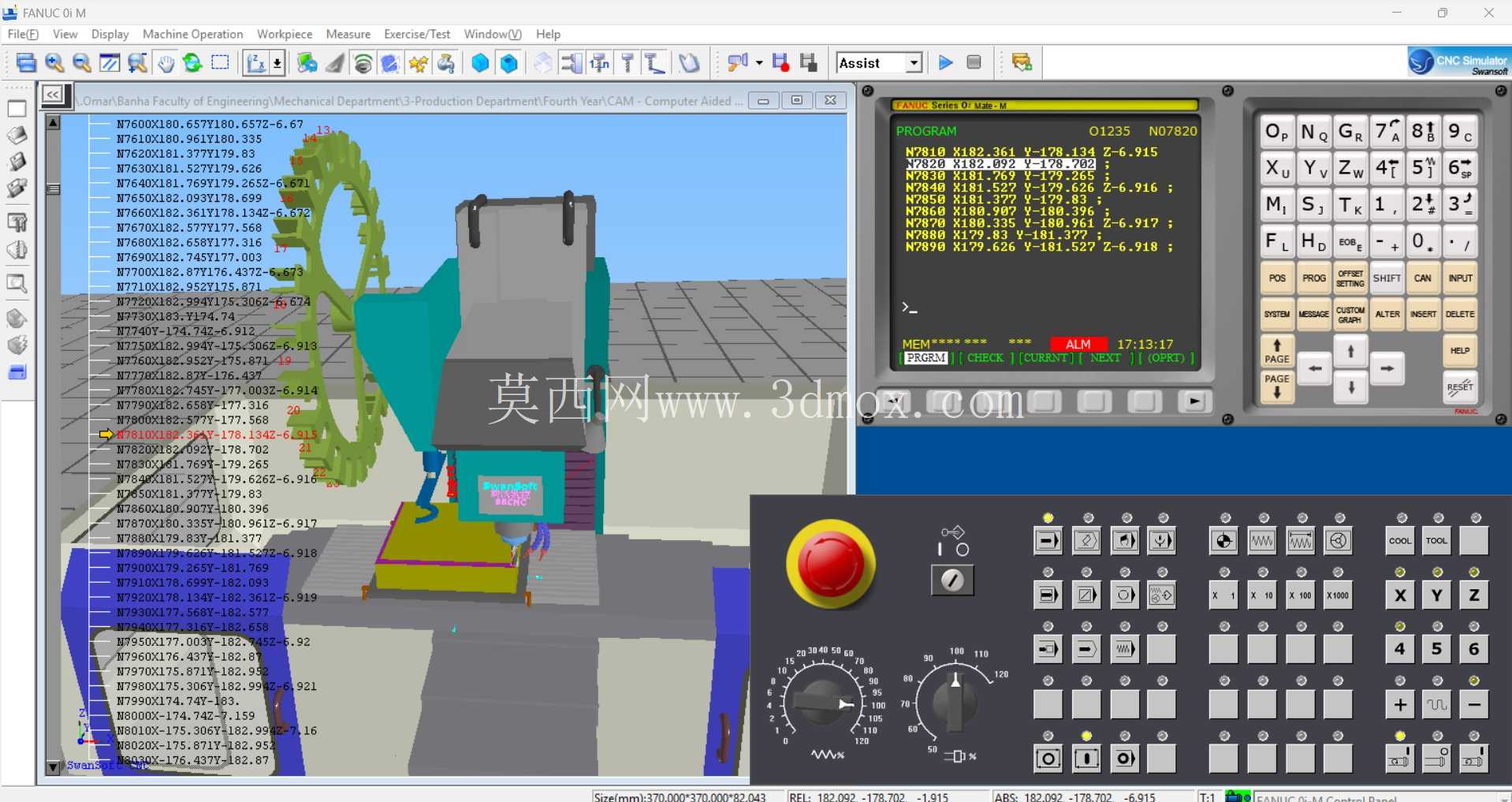Image resolution: width=1512 pixels, height=802 pixels.
Task: Open the Display menu
Action: (x=110, y=34)
